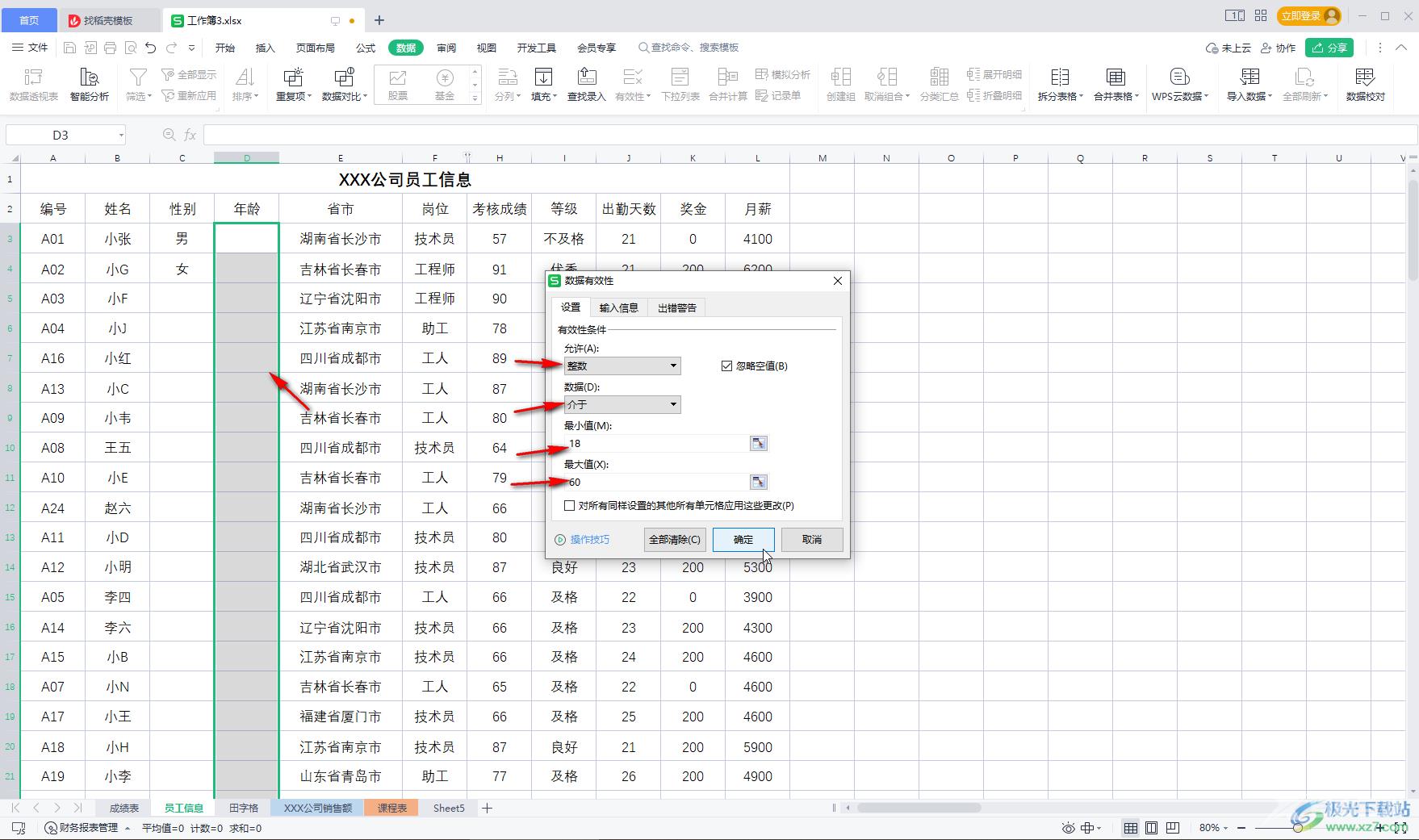Open the Data condition dropdown
The width and height of the screenshot is (1419, 840).
(622, 404)
